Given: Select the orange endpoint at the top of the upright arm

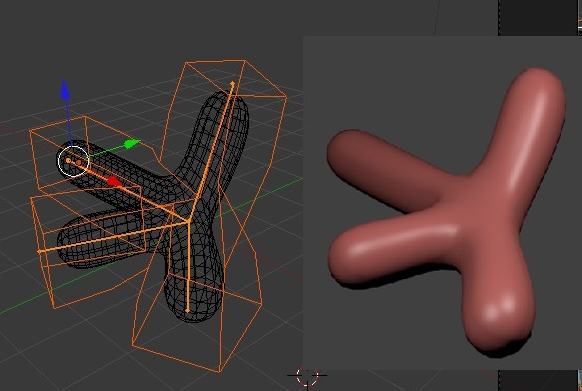Looking at the screenshot, I should click(x=232, y=84).
